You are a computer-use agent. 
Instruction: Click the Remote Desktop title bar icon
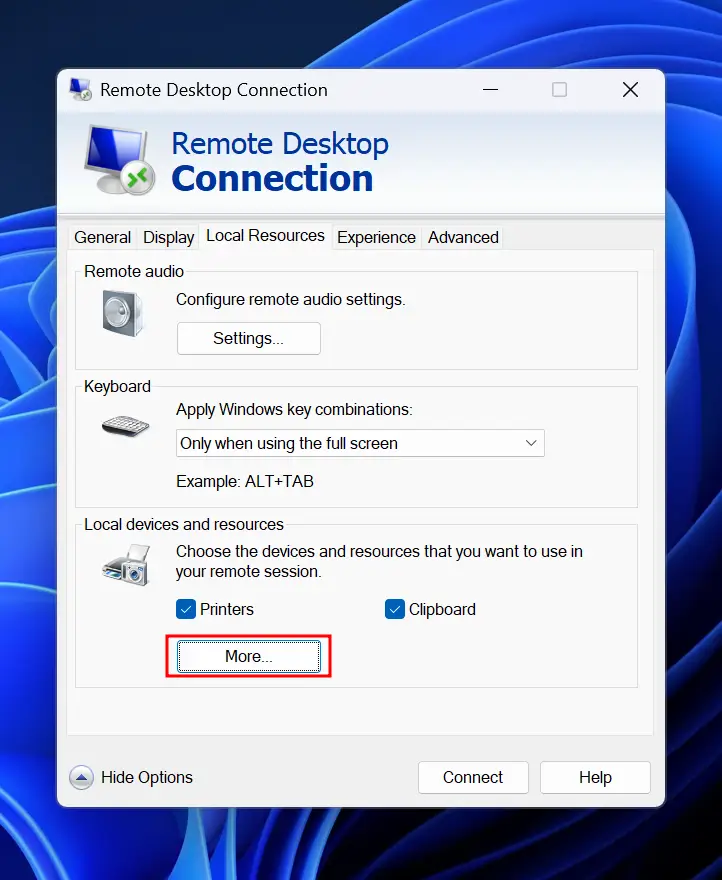coord(80,89)
